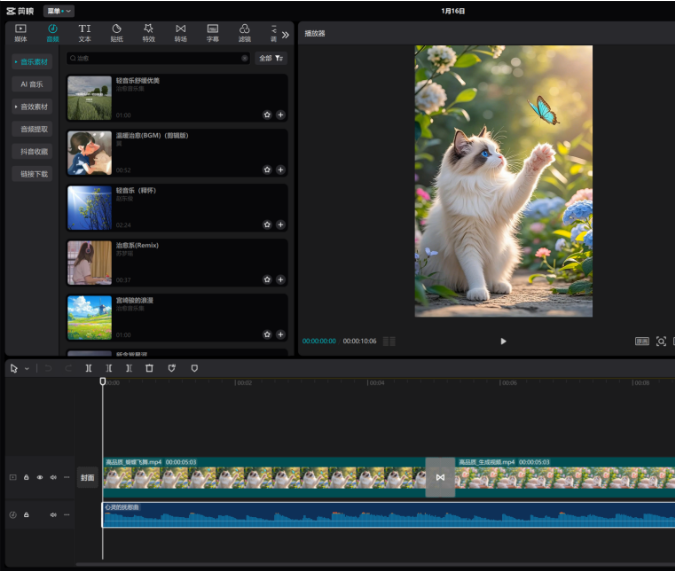This screenshot has height=571, width=675.
Task: Expand the 音效素材 category in sidebar
Action: [x=33, y=106]
